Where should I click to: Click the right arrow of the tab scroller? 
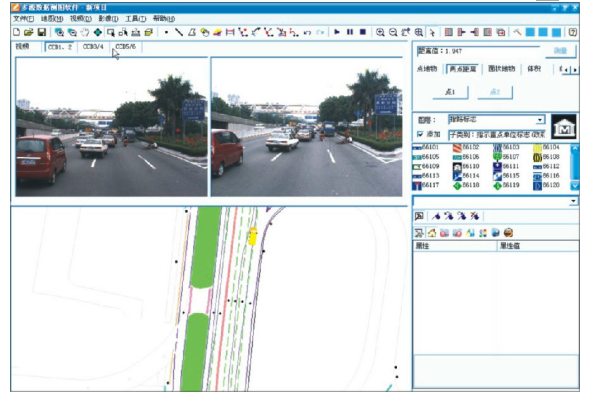click(575, 70)
